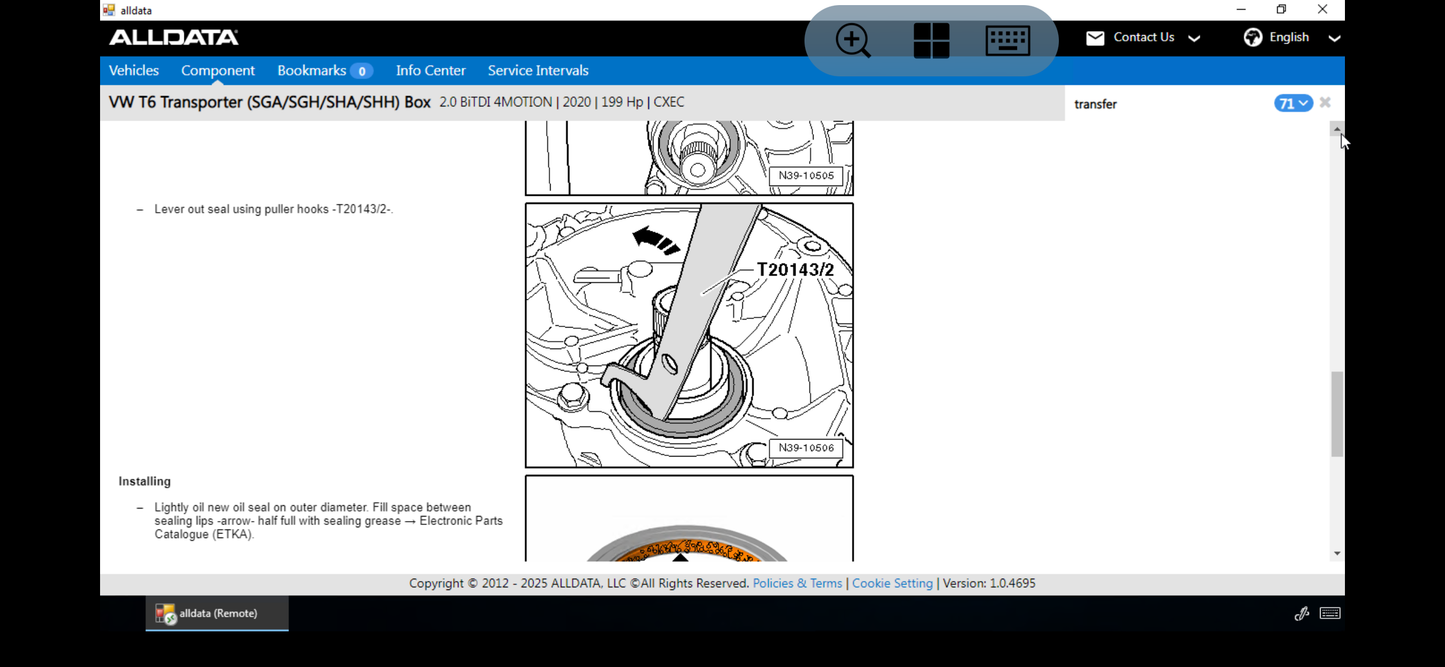Open the Cookie Setting link
This screenshot has height=667, width=1445.
pos(892,583)
